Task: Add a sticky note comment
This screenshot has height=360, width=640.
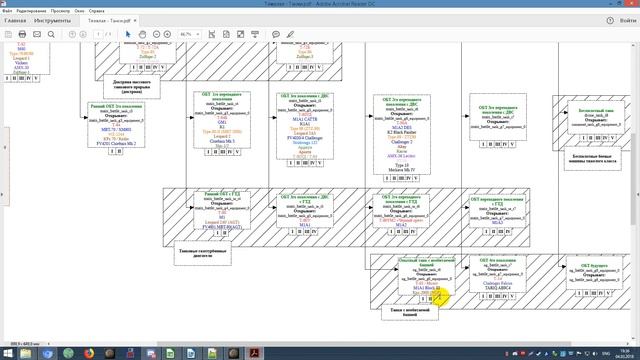Action: [x=276, y=34]
